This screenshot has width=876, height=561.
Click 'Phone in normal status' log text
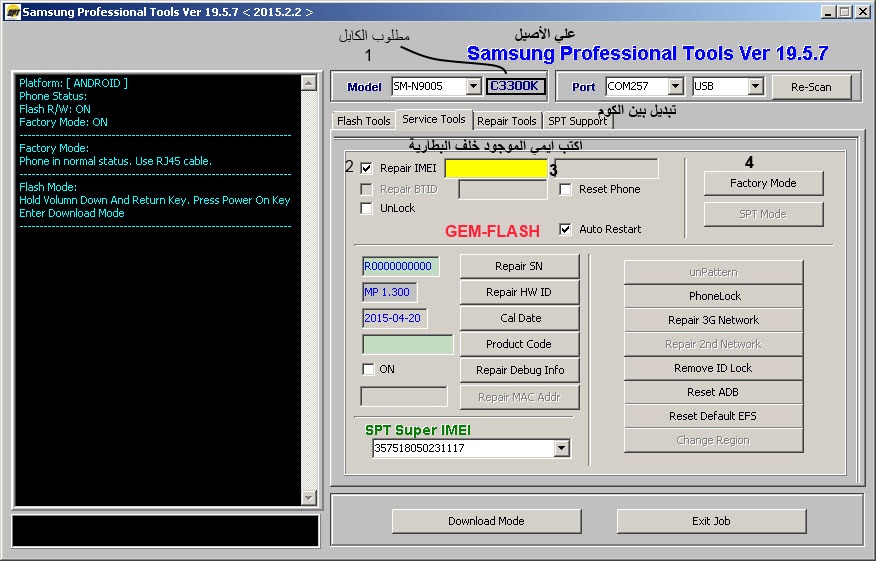tap(115, 161)
